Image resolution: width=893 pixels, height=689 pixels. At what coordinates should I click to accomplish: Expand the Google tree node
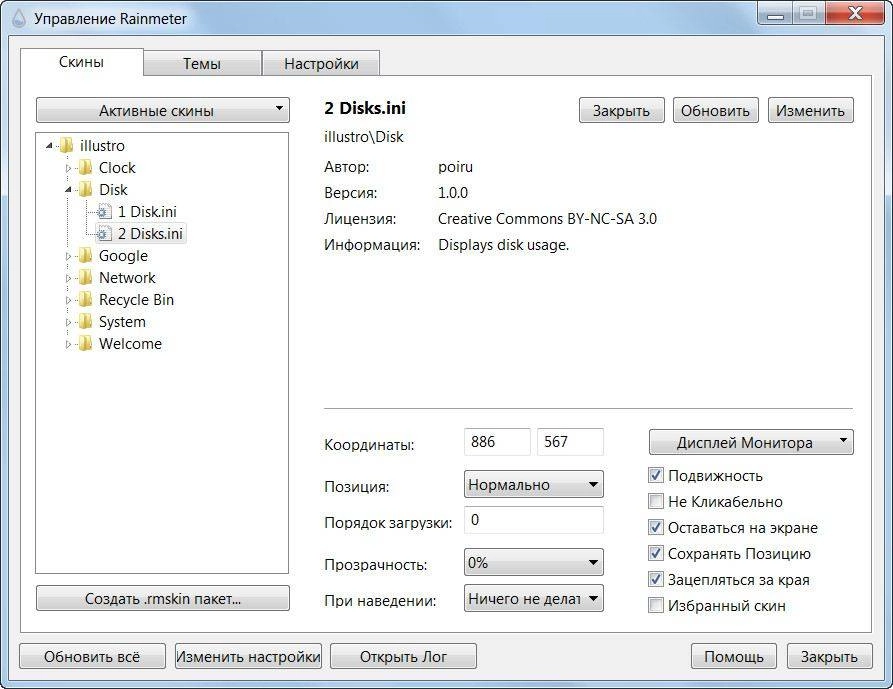[68, 257]
